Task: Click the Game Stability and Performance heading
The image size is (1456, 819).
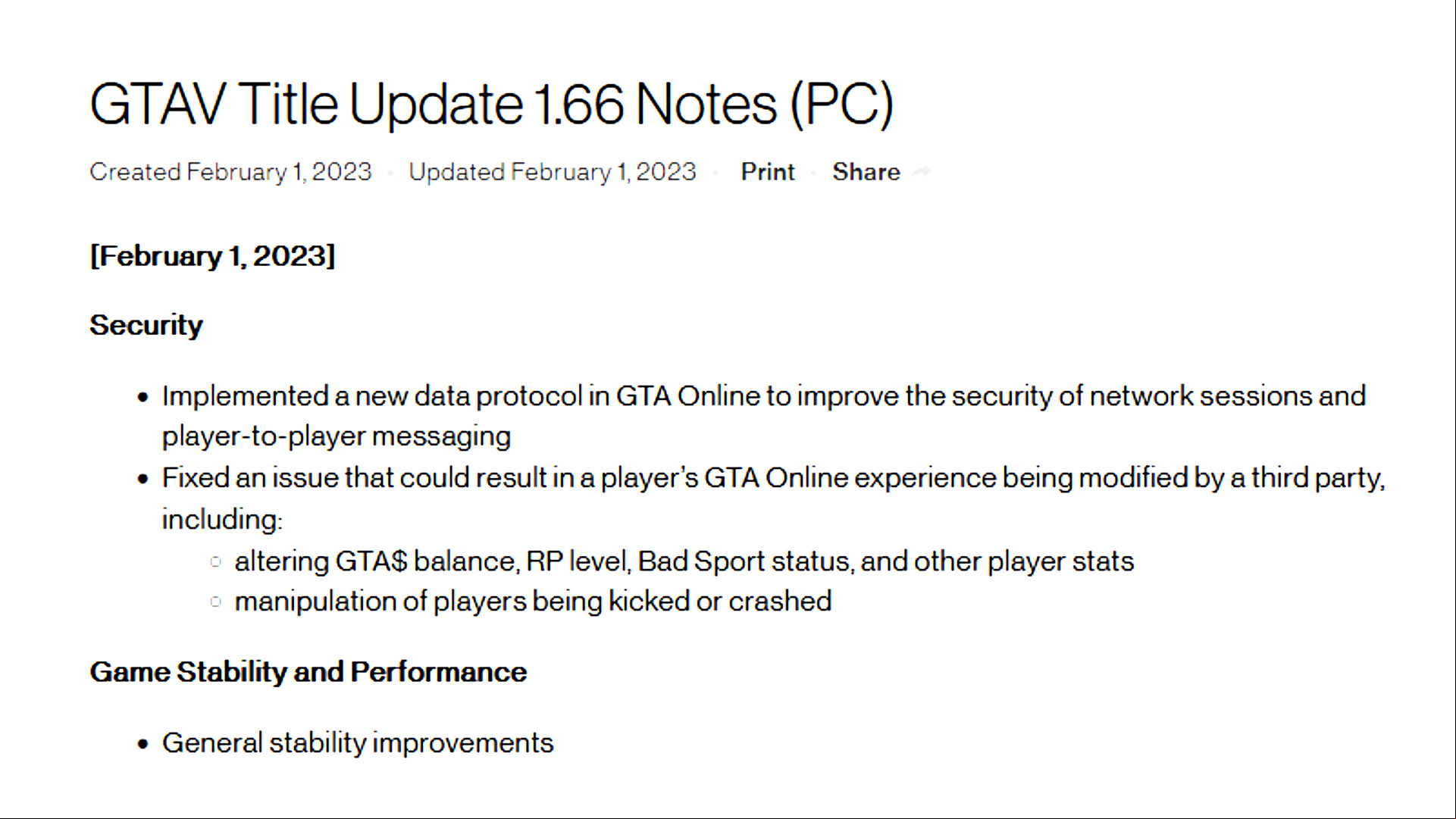Action: tap(308, 672)
